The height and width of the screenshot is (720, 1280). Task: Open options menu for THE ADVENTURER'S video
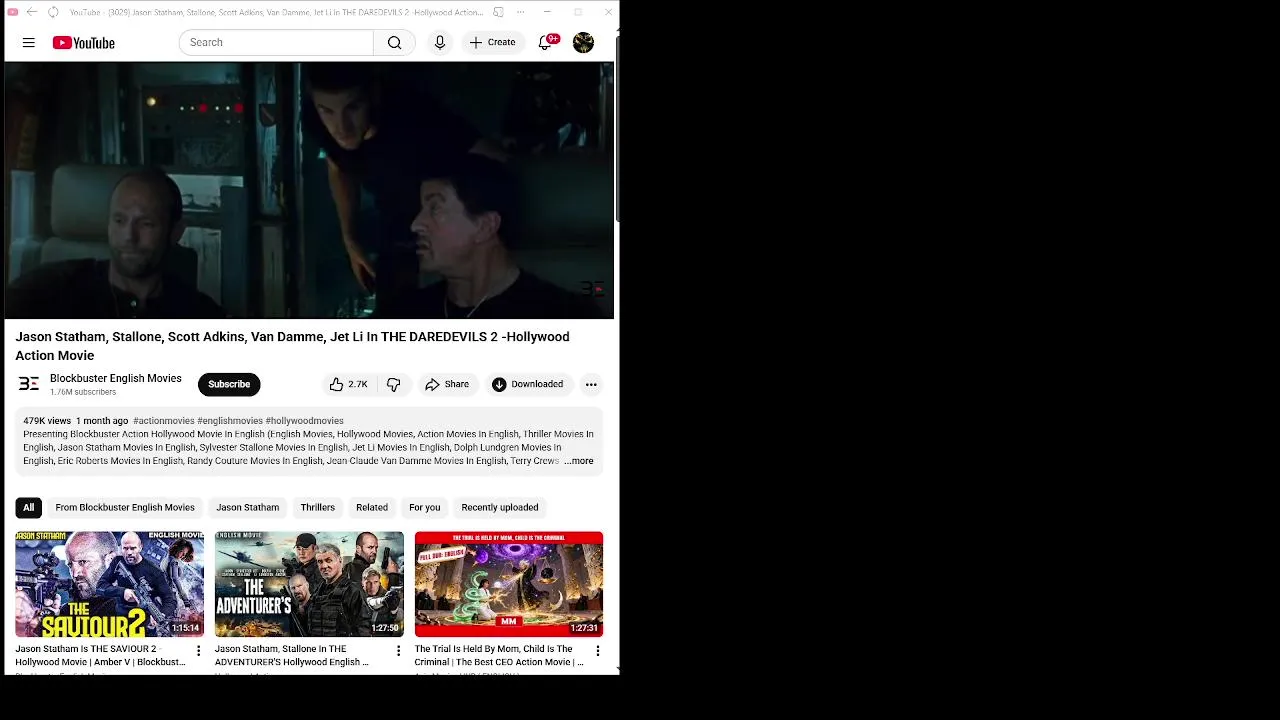398,651
